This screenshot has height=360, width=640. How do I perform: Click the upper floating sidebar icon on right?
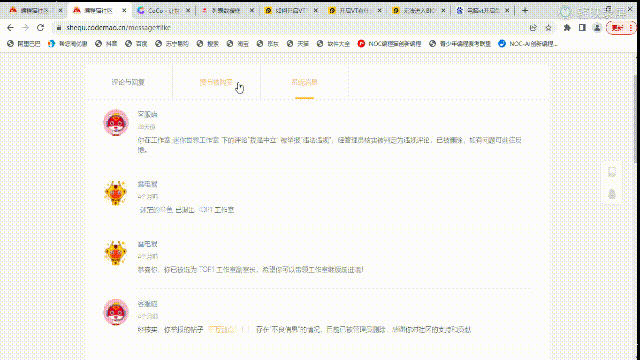tap(611, 172)
